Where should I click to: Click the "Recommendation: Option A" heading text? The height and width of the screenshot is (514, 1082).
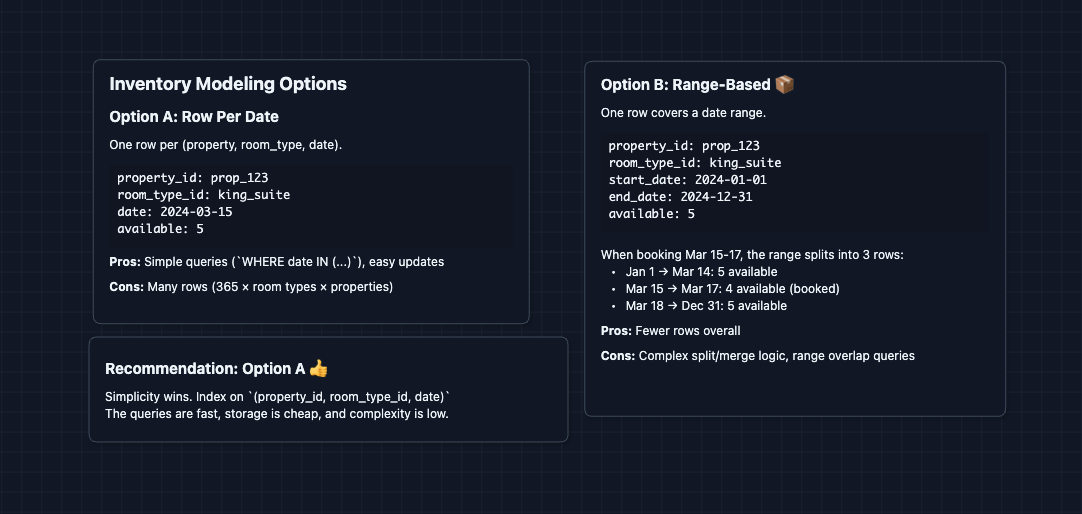pyautogui.click(x=204, y=369)
